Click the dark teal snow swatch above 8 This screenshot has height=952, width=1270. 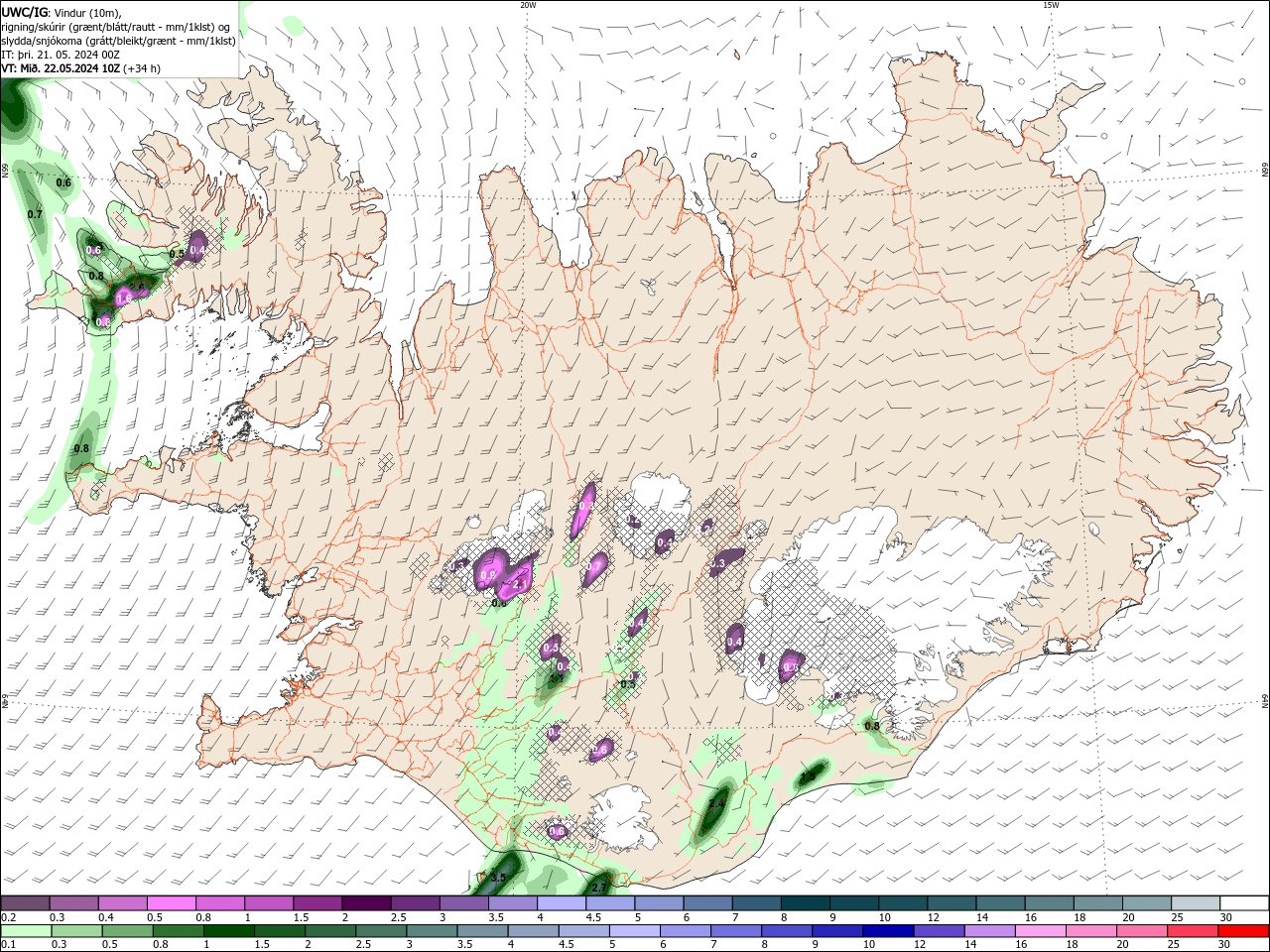[x=804, y=902]
